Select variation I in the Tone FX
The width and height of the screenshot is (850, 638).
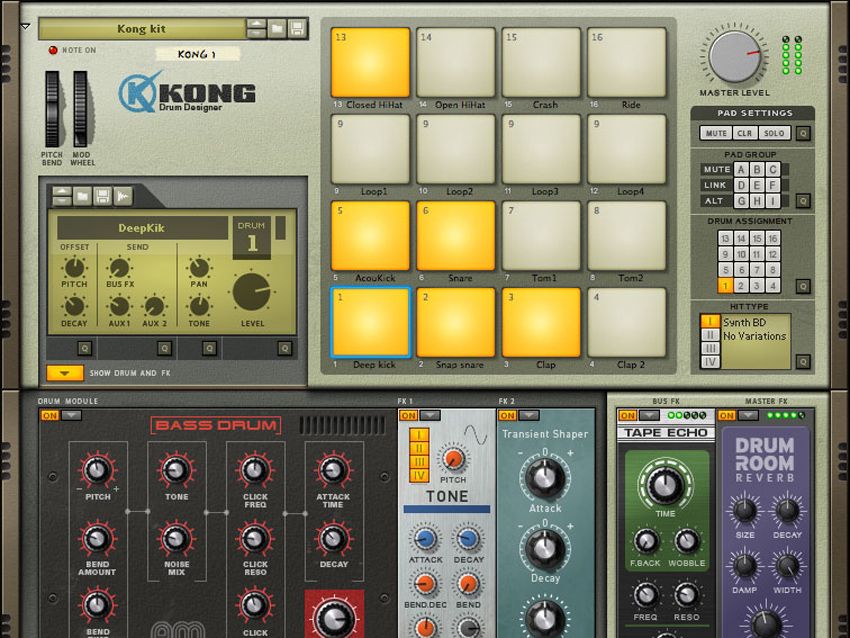coord(419,435)
